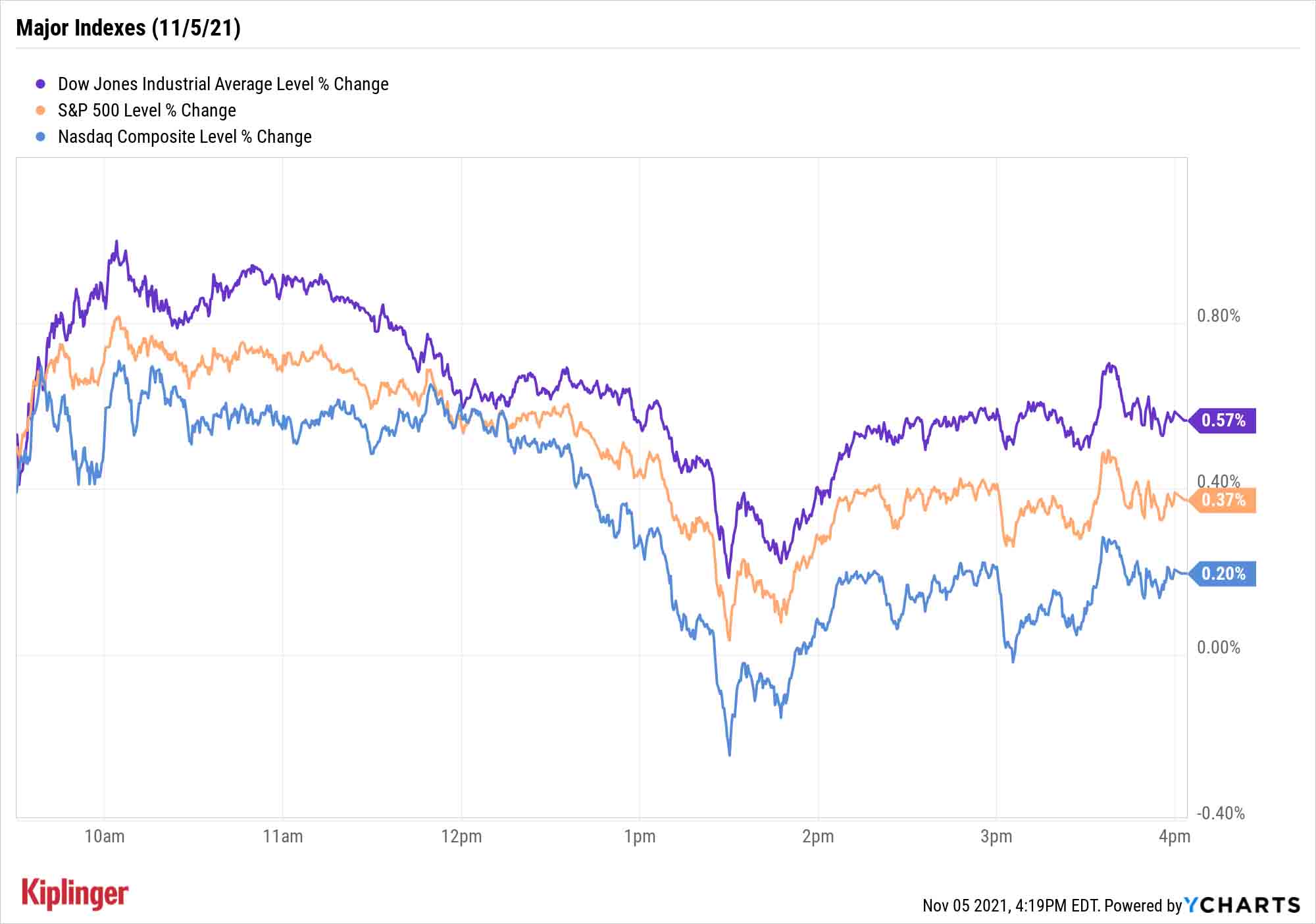Select the S&P 500 Level % Change label
Image resolution: width=1316 pixels, height=924 pixels.
[147, 111]
